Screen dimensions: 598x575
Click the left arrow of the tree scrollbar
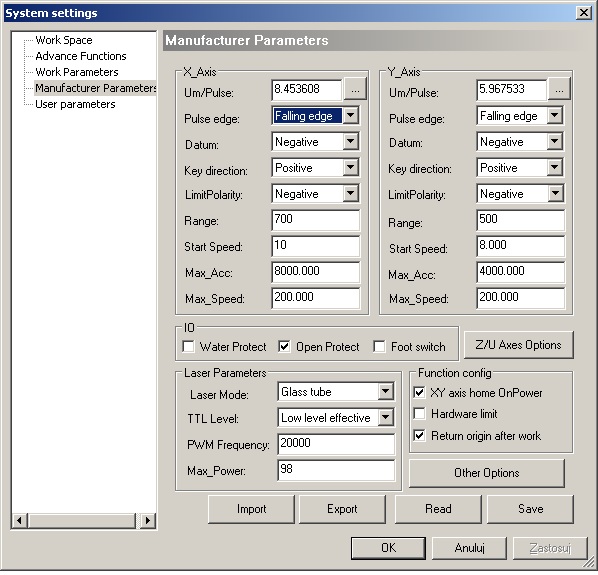tap(20, 520)
